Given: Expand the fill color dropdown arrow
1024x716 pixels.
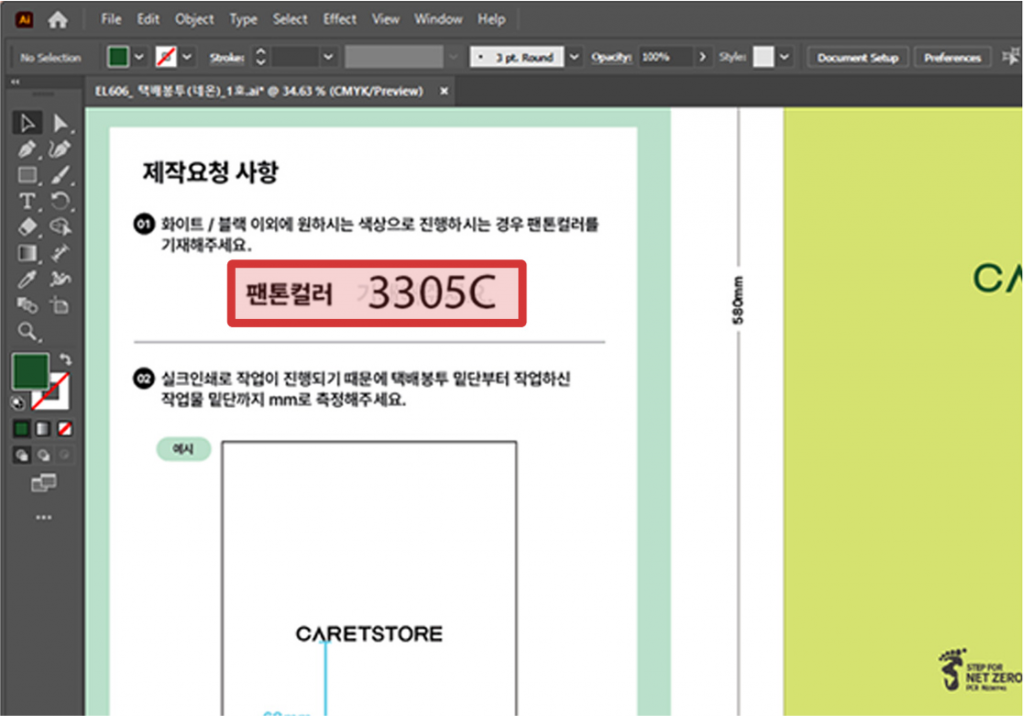Looking at the screenshot, I should coord(139,57).
